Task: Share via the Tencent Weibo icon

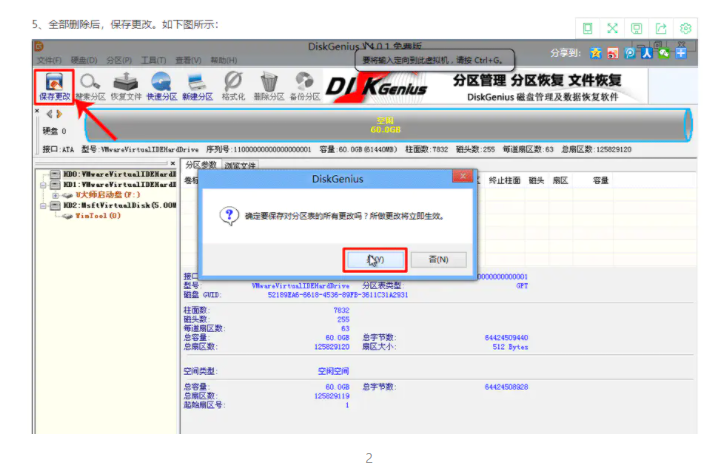Action: click(630, 53)
